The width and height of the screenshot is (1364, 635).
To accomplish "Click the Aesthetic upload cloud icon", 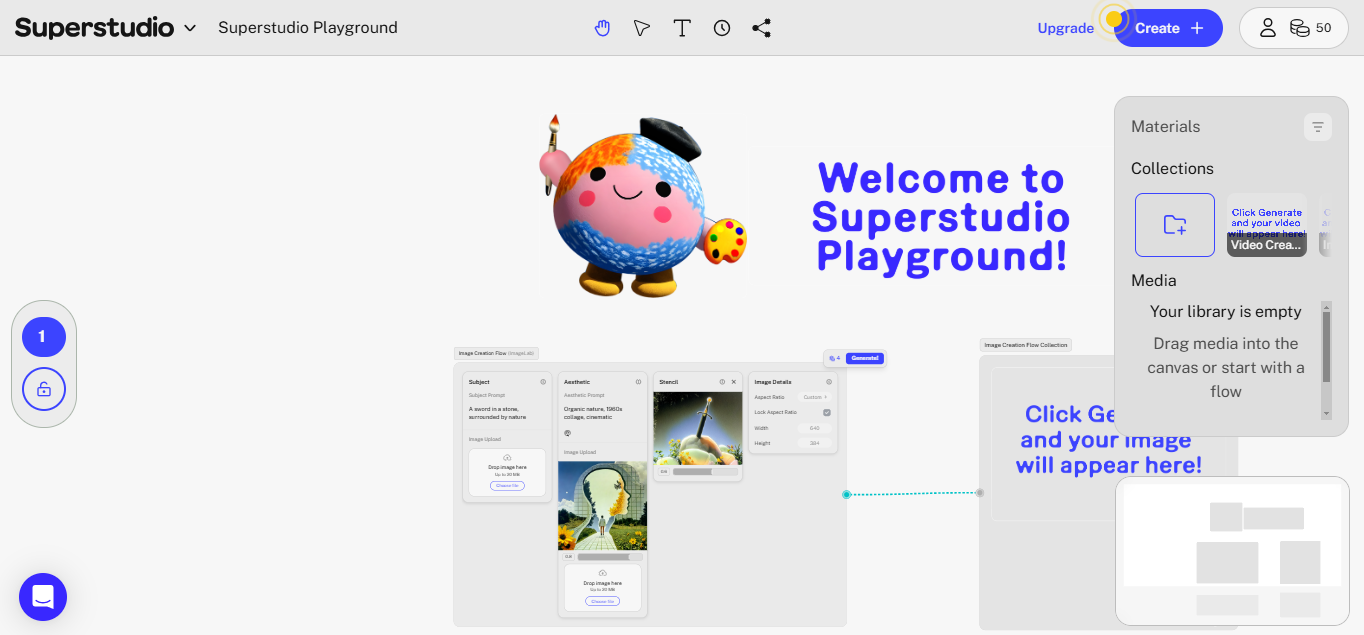I will click(x=602, y=573).
